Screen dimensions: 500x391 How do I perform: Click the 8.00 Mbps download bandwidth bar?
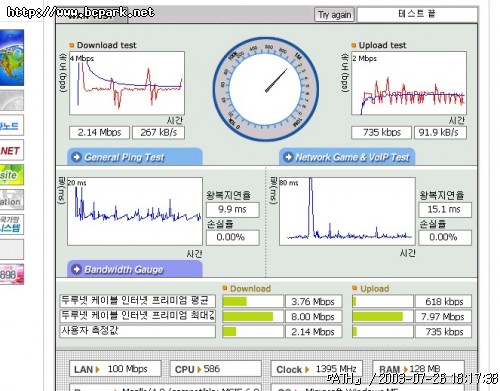[253, 316]
